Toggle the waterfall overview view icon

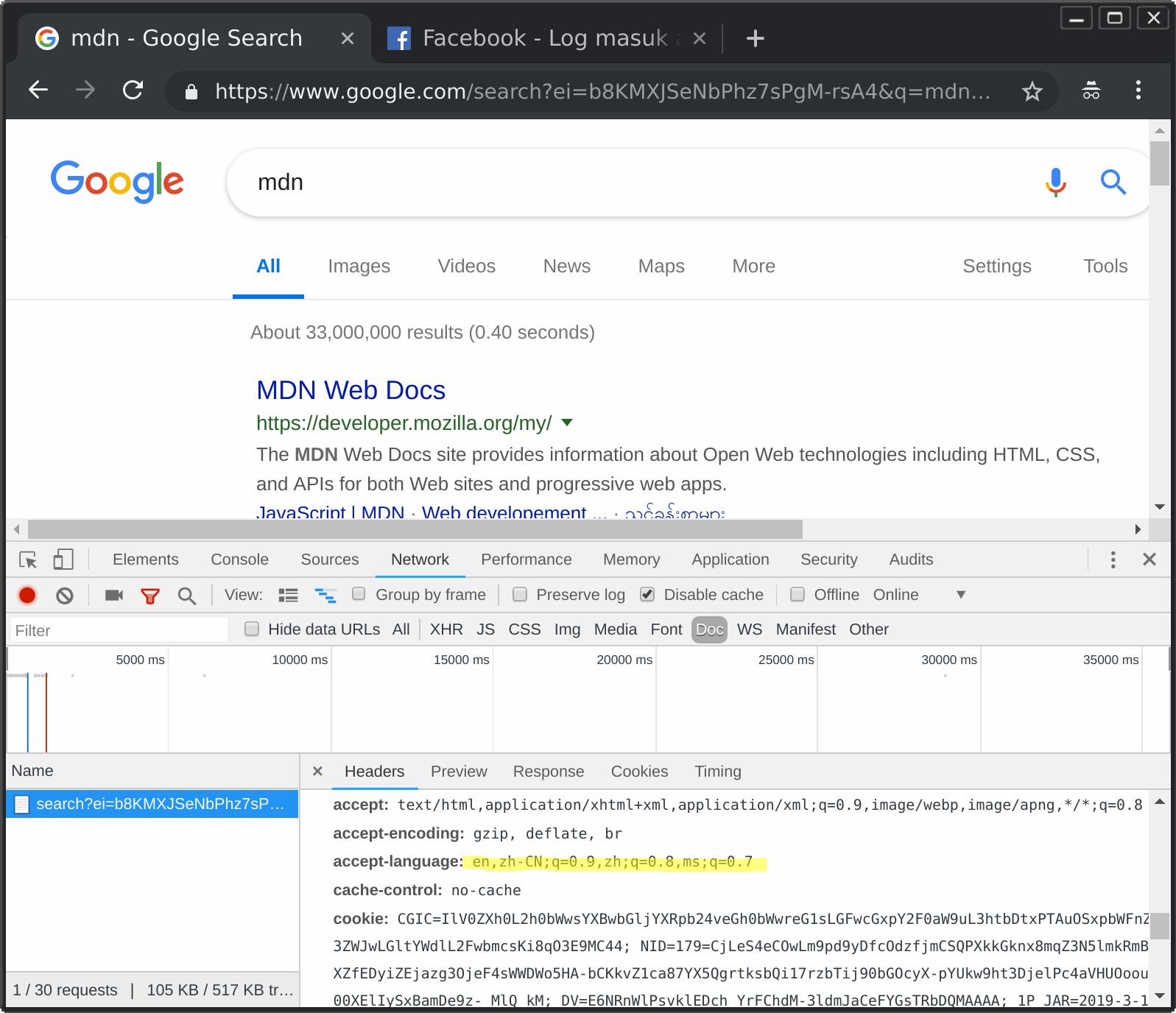click(x=325, y=595)
